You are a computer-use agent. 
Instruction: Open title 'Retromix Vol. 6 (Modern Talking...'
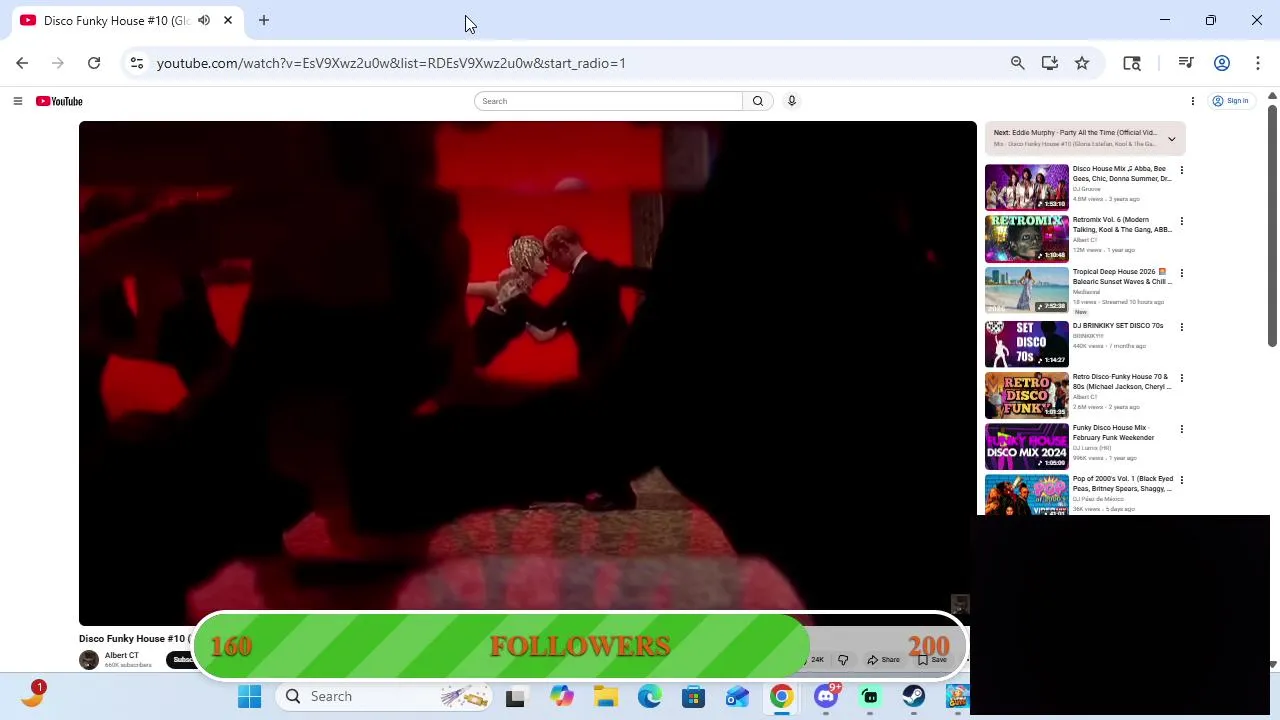[1122, 225]
